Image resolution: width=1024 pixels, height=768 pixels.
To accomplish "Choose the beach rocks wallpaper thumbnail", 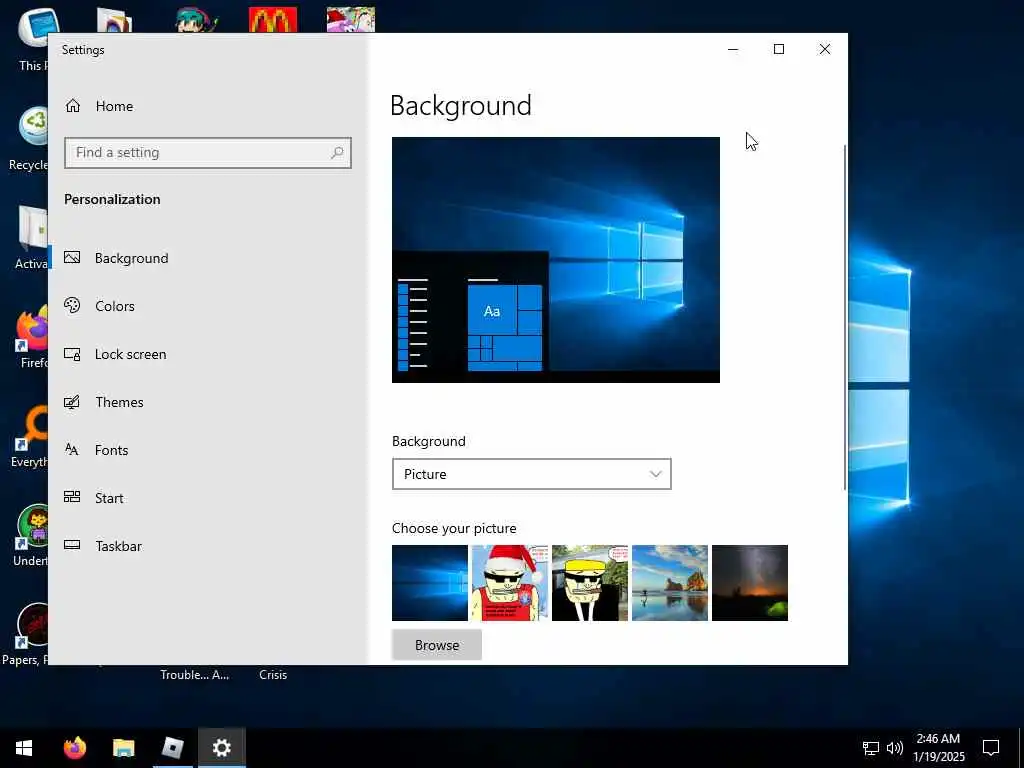I will tap(670, 583).
